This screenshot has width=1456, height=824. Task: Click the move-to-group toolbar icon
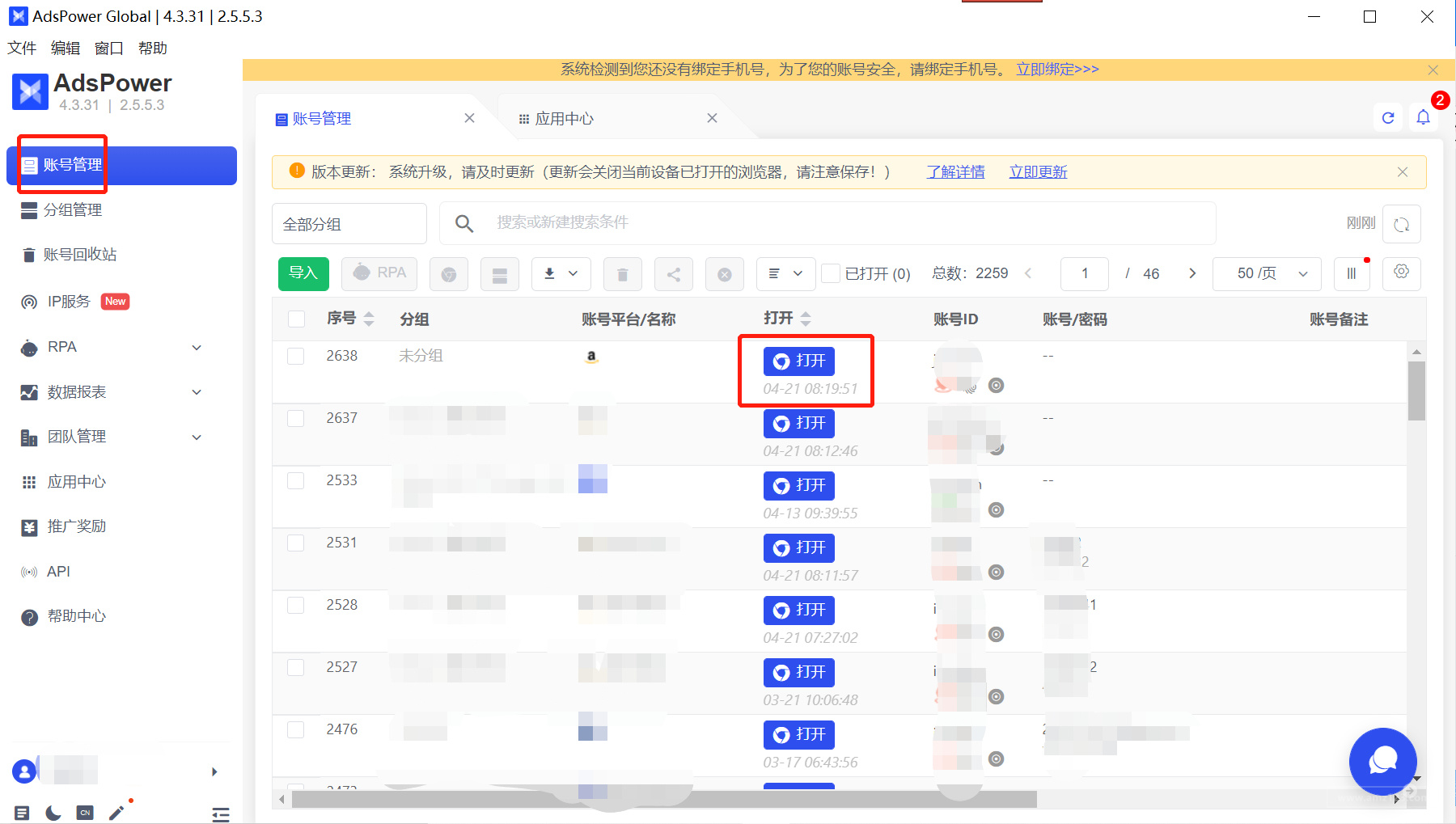tap(500, 274)
